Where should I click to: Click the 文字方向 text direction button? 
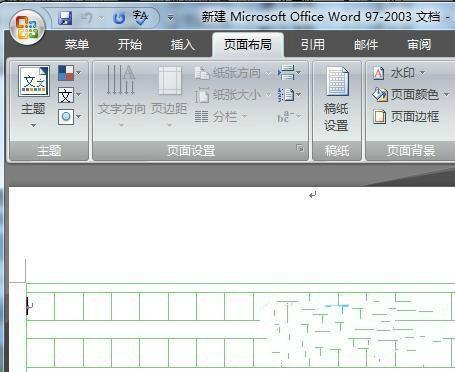pos(121,97)
